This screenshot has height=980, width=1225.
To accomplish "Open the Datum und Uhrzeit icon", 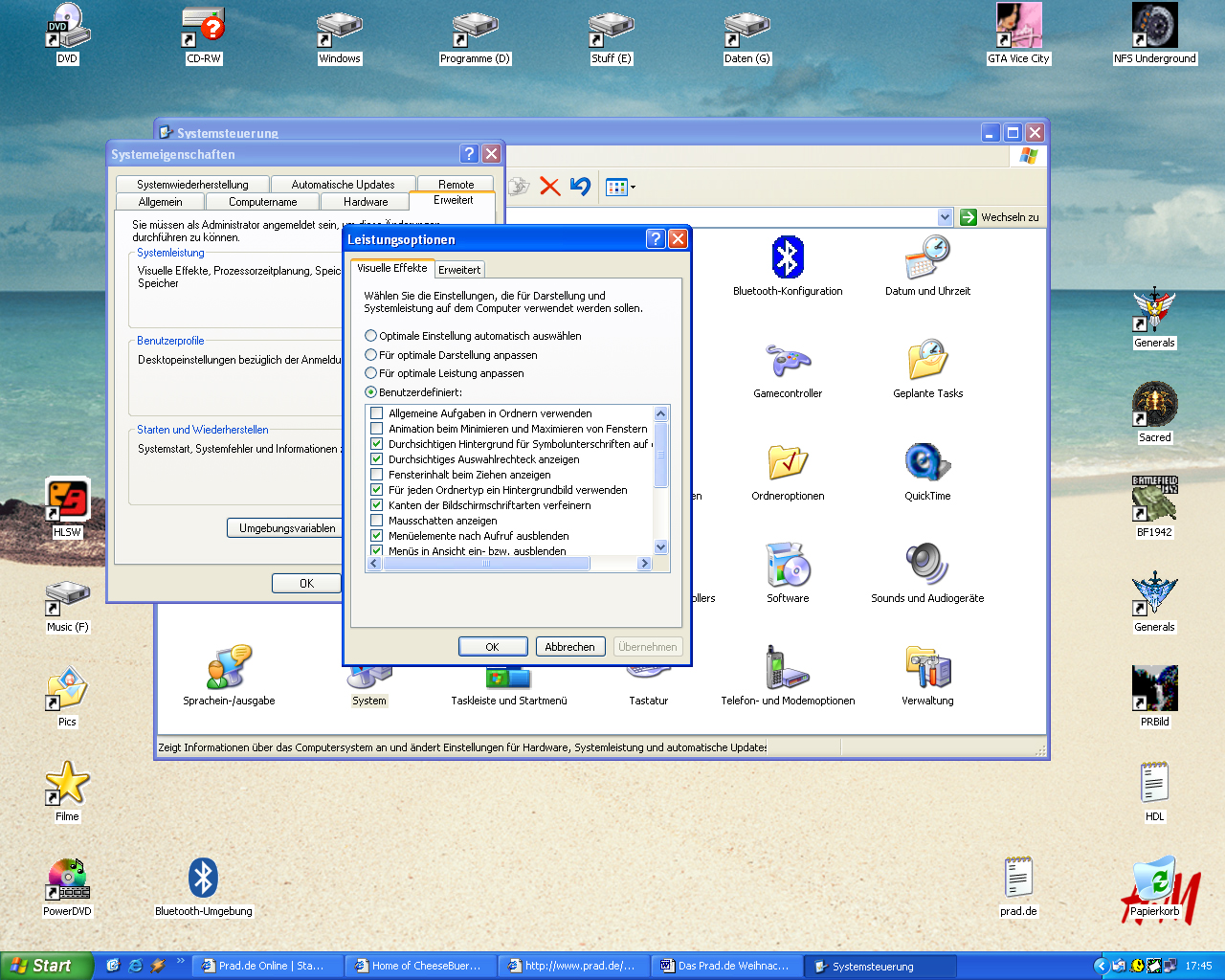I will click(x=926, y=258).
